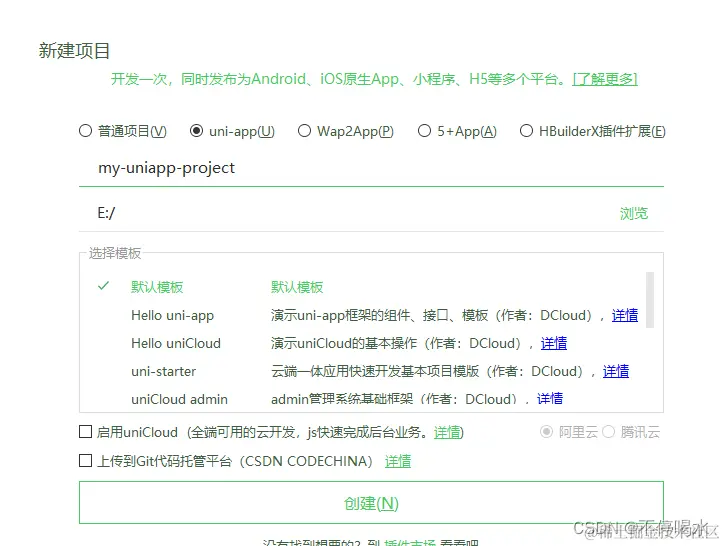Click the project path field E:/
The image size is (725, 546).
click(x=347, y=213)
